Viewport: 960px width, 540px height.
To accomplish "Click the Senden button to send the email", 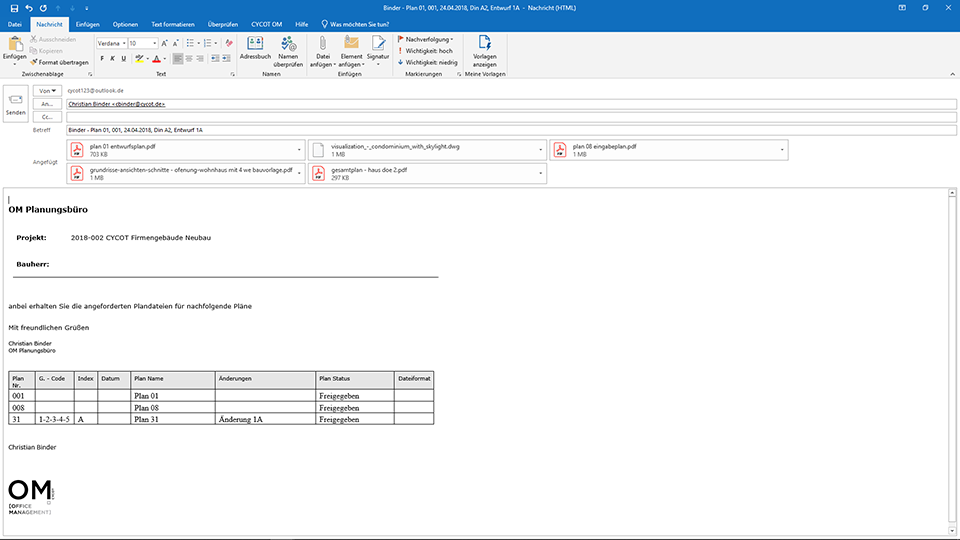I will point(15,103).
